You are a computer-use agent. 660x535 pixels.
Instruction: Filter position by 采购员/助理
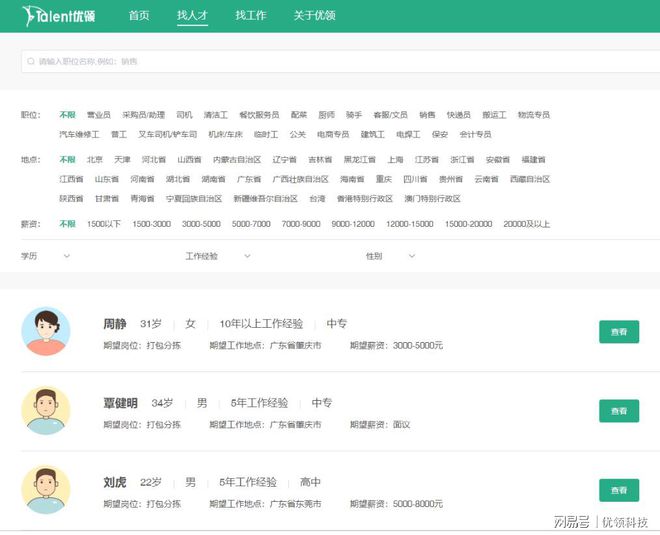[x=144, y=114]
